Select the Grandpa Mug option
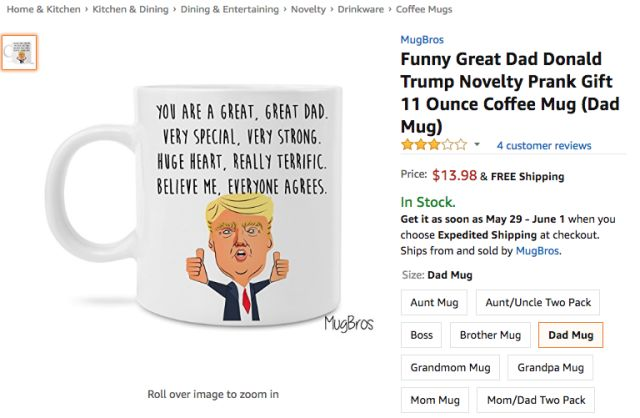 (x=550, y=368)
